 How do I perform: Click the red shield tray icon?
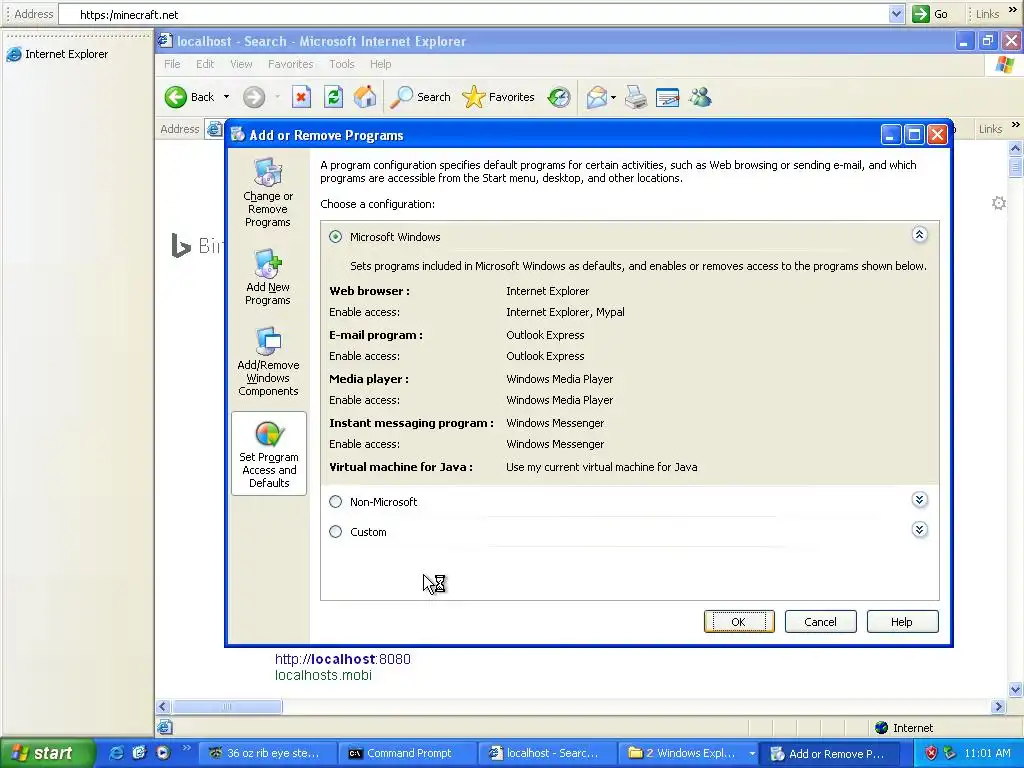(x=931, y=753)
